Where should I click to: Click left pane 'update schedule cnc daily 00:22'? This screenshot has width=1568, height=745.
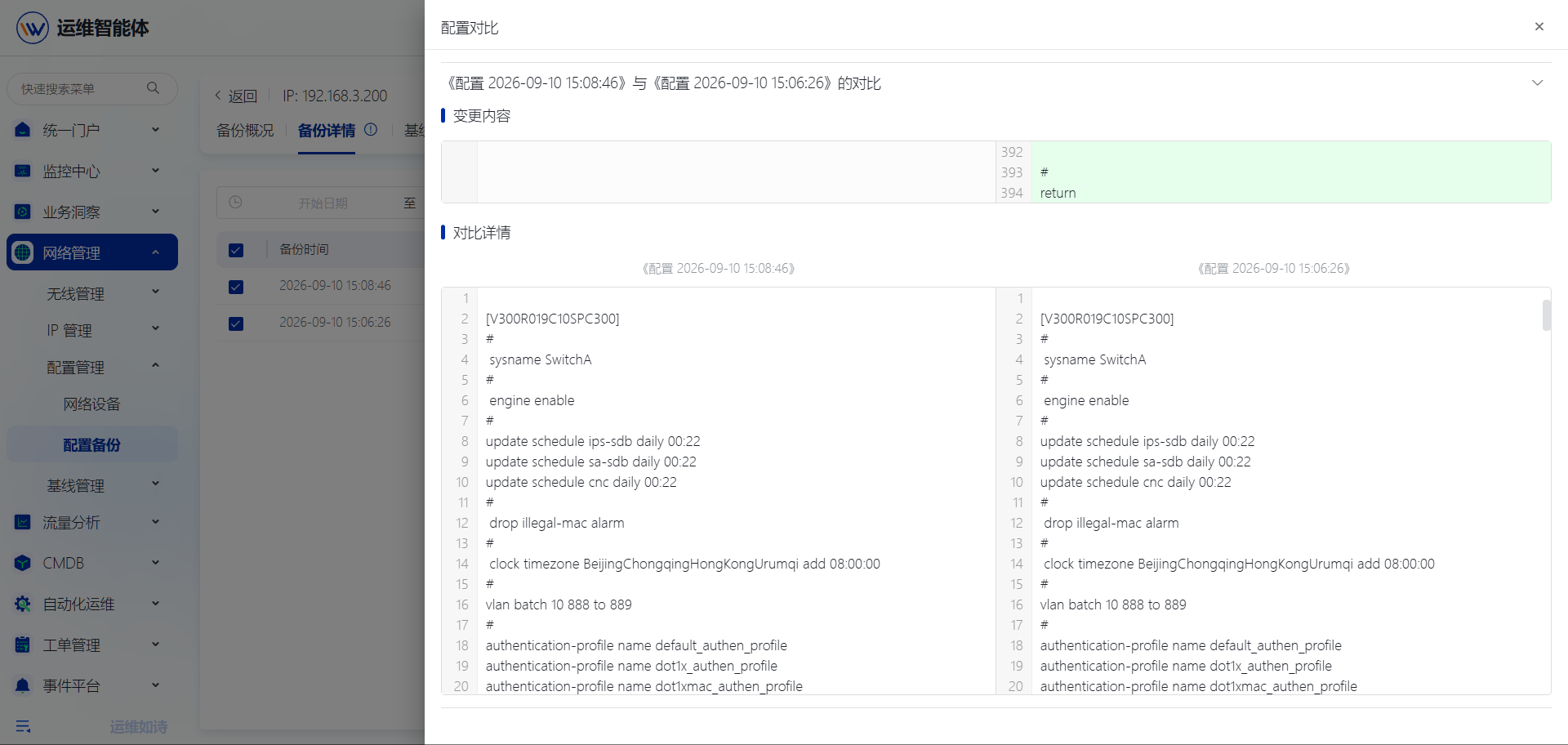click(581, 482)
